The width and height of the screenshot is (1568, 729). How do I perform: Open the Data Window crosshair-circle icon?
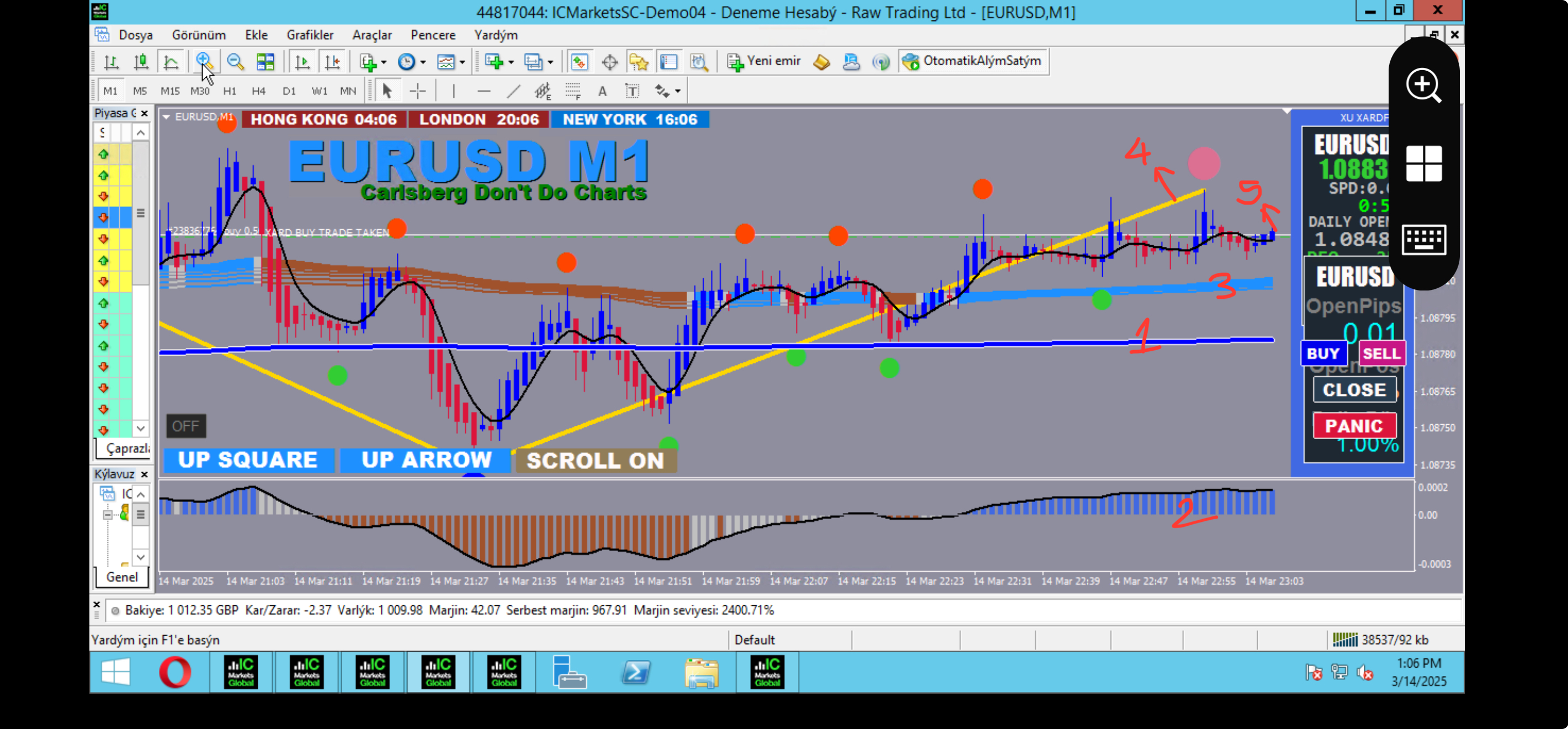click(x=609, y=61)
